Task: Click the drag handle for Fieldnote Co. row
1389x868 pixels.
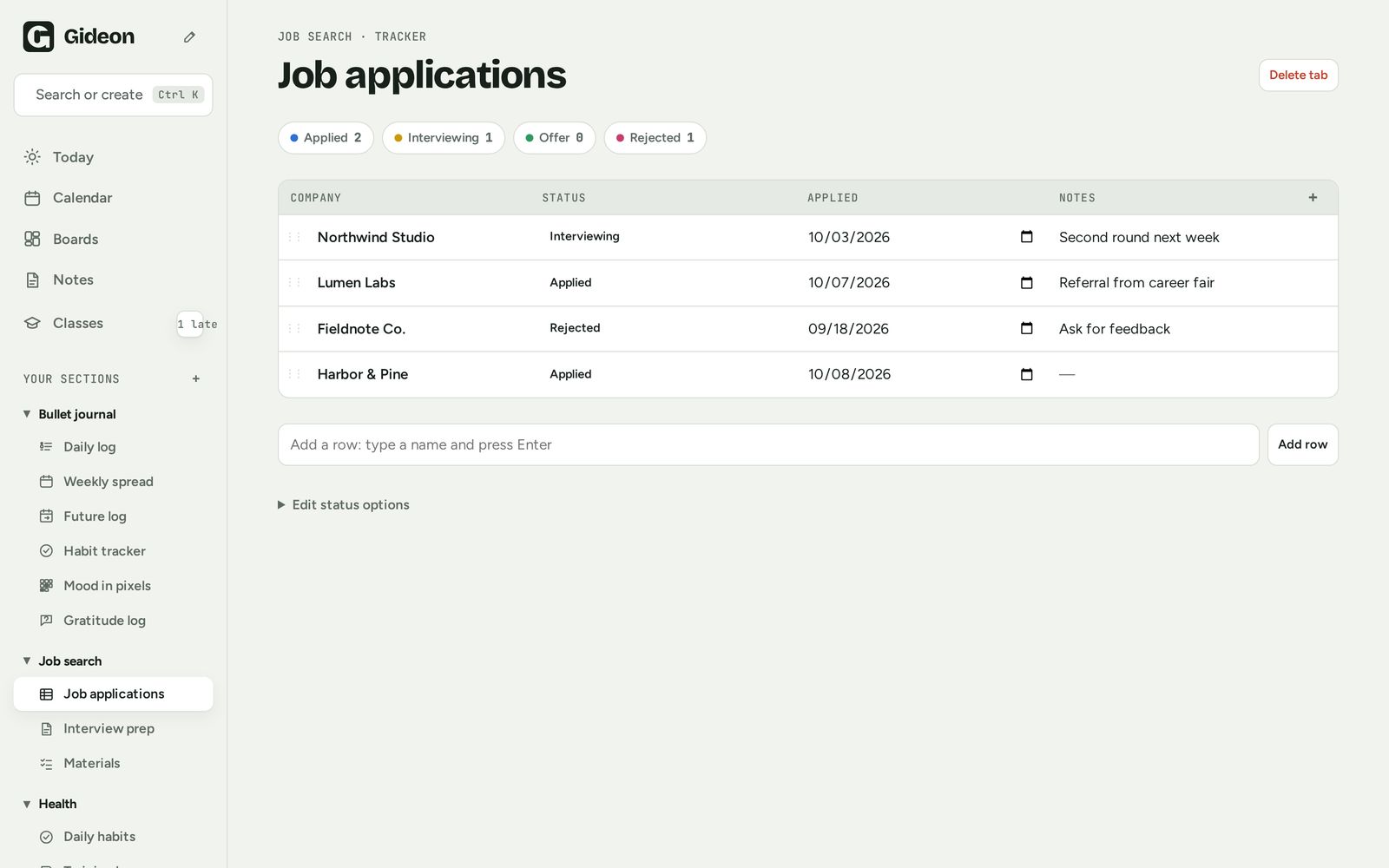Action: coord(294,328)
